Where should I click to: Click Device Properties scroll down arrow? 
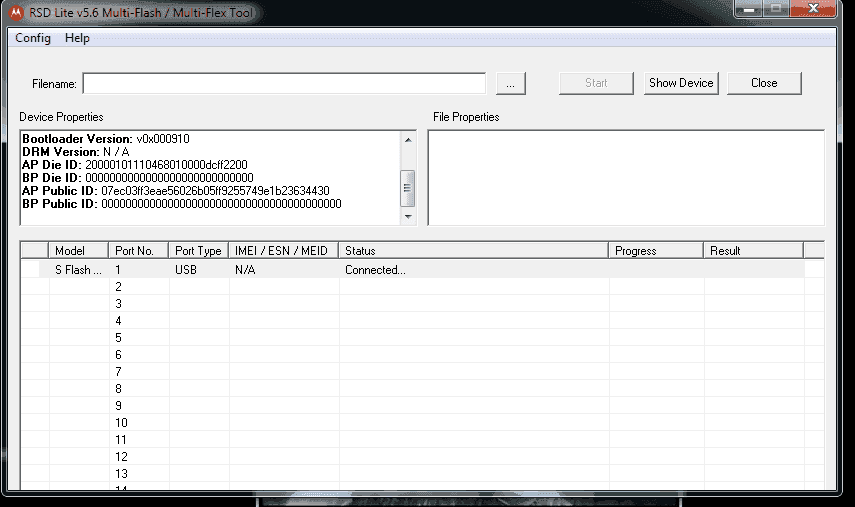408,216
